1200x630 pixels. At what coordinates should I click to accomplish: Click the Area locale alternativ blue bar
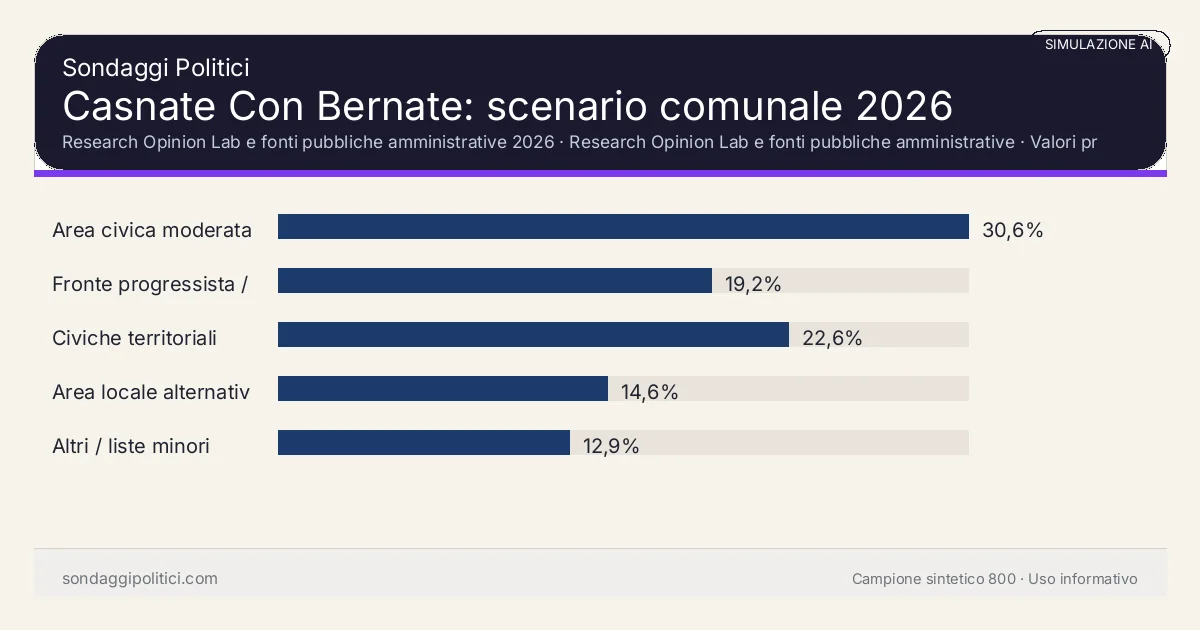(x=442, y=389)
